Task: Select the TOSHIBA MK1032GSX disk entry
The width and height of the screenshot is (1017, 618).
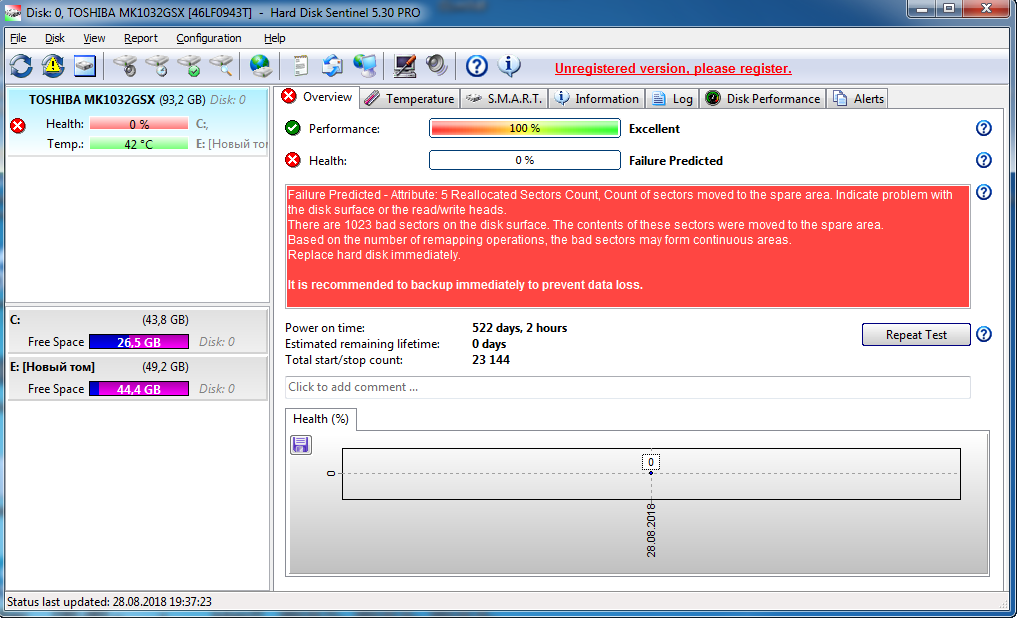Action: [138, 122]
